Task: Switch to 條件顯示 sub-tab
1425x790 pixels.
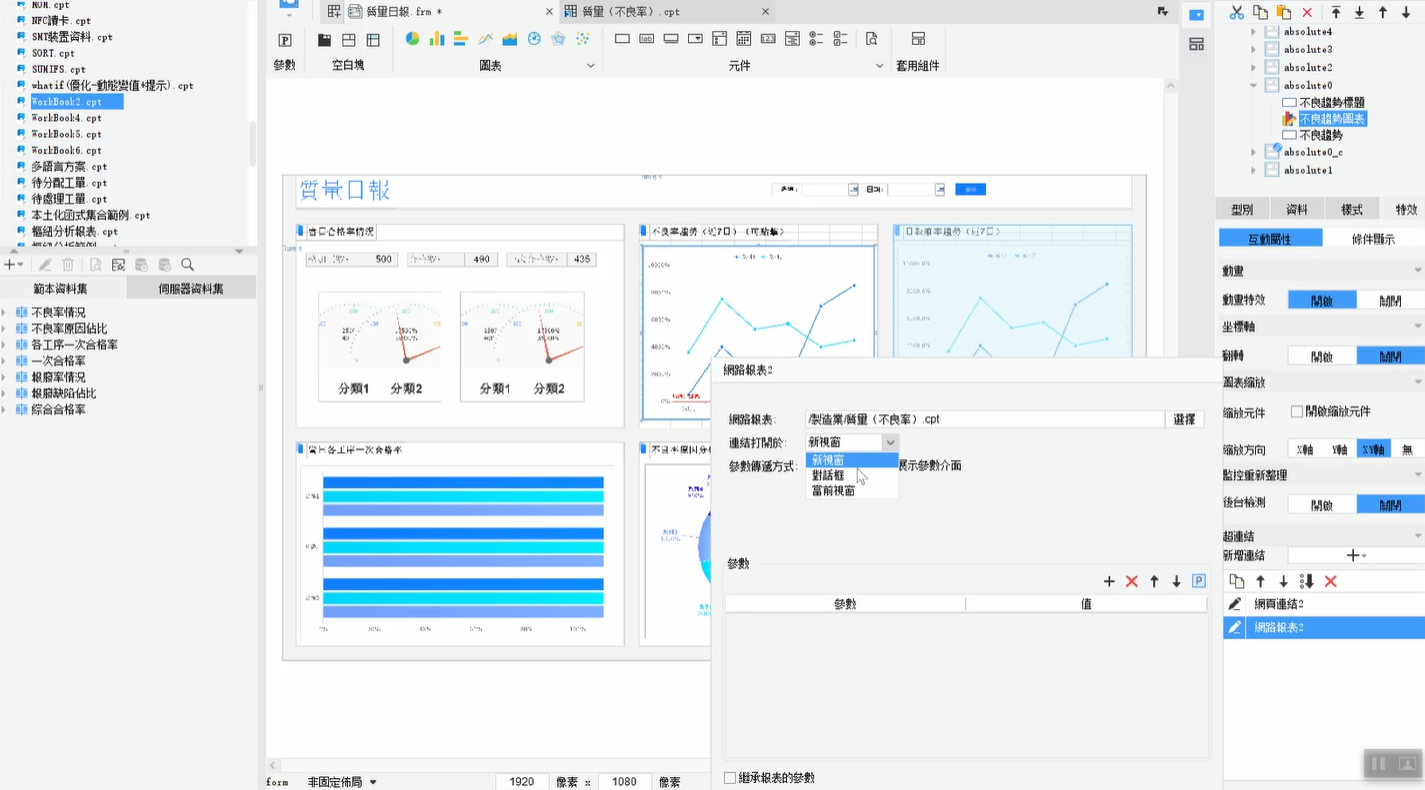Action: (x=1373, y=239)
